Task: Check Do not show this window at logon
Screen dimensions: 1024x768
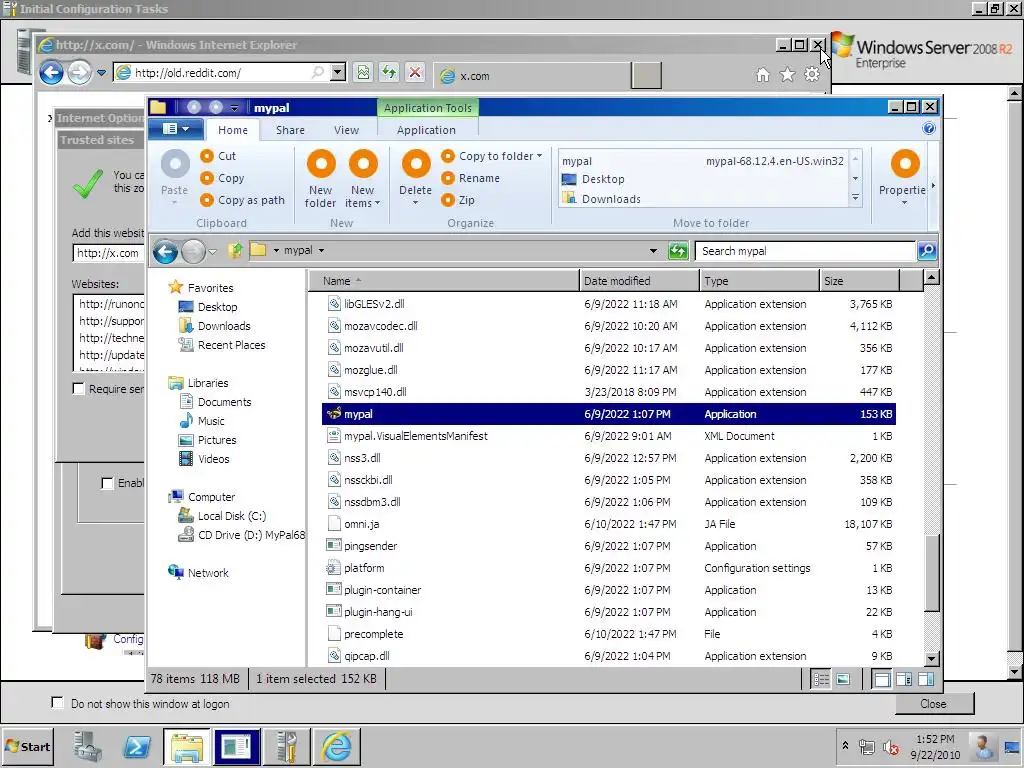Action: (x=57, y=703)
